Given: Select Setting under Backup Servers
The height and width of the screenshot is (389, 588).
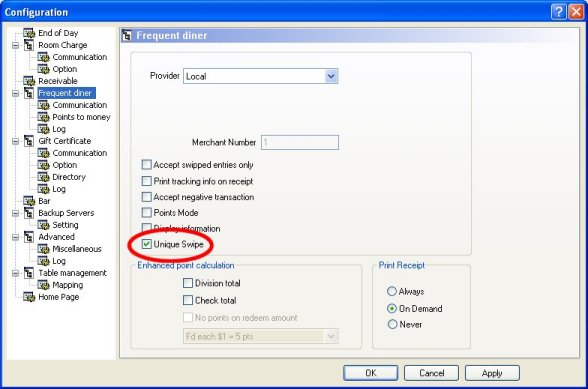Looking at the screenshot, I should tap(65, 225).
